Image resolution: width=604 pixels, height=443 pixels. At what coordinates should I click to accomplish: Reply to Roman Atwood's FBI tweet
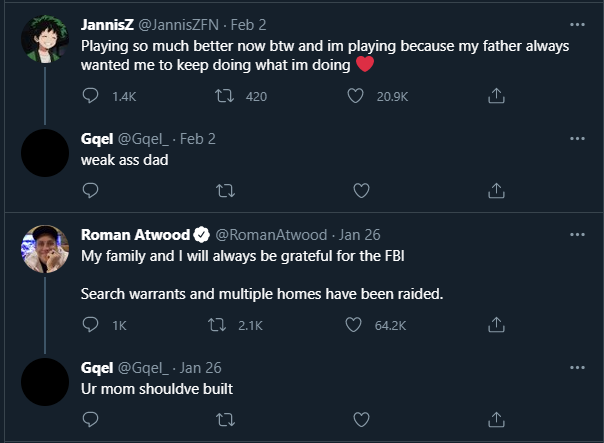[90, 325]
